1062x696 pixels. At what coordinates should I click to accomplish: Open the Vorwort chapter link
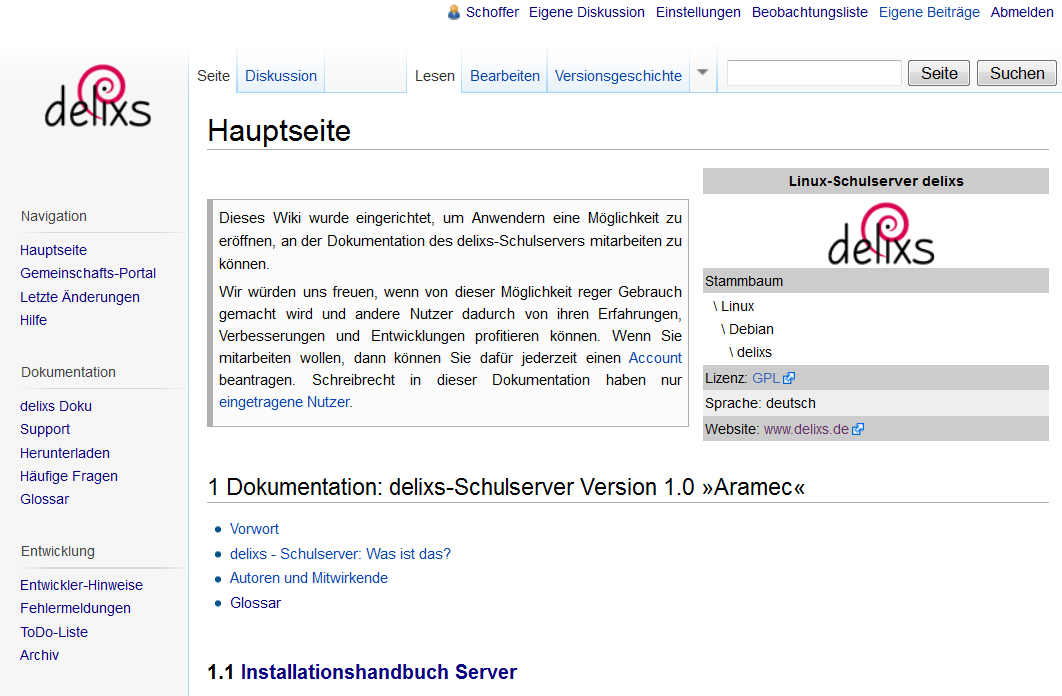(x=253, y=528)
